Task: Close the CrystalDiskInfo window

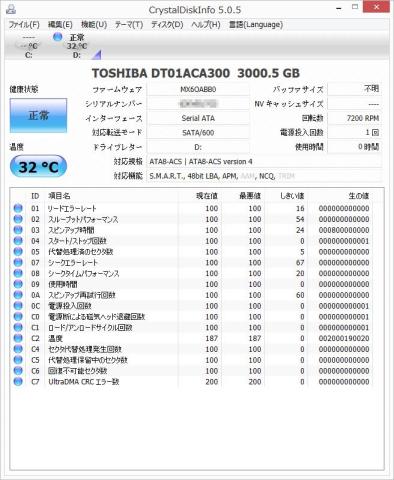Action: click(x=377, y=7)
